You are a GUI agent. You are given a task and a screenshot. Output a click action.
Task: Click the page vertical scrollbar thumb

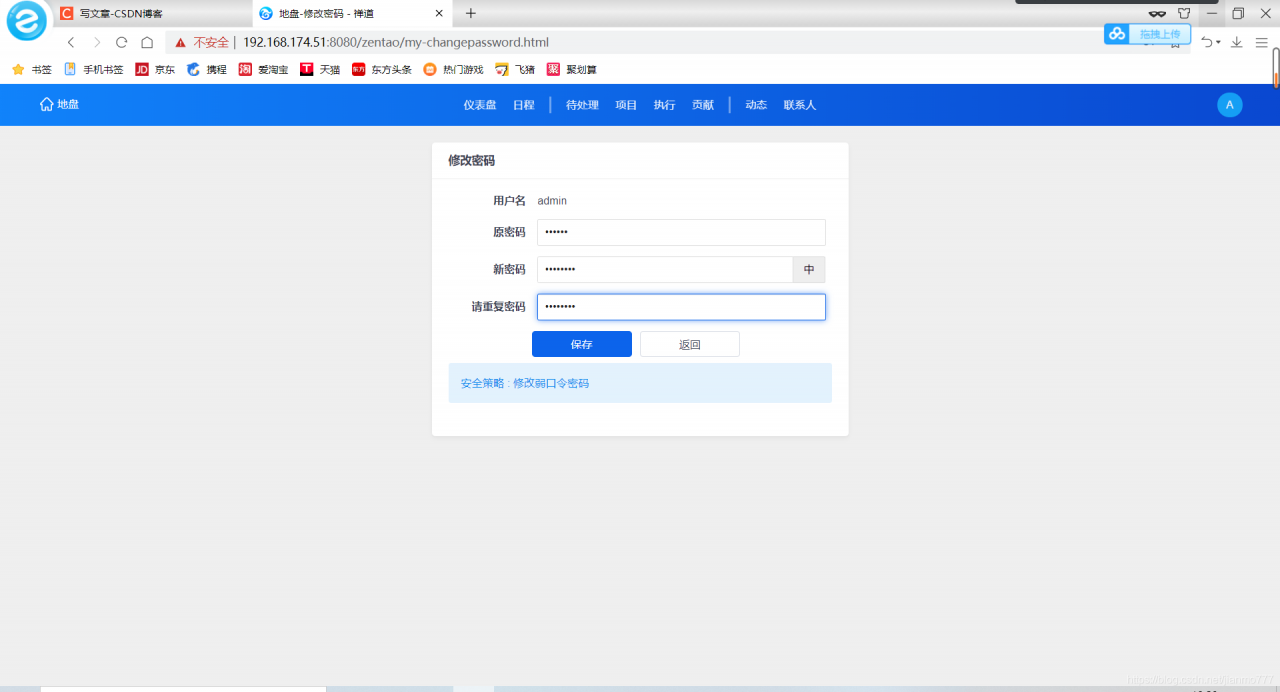coord(1276,69)
